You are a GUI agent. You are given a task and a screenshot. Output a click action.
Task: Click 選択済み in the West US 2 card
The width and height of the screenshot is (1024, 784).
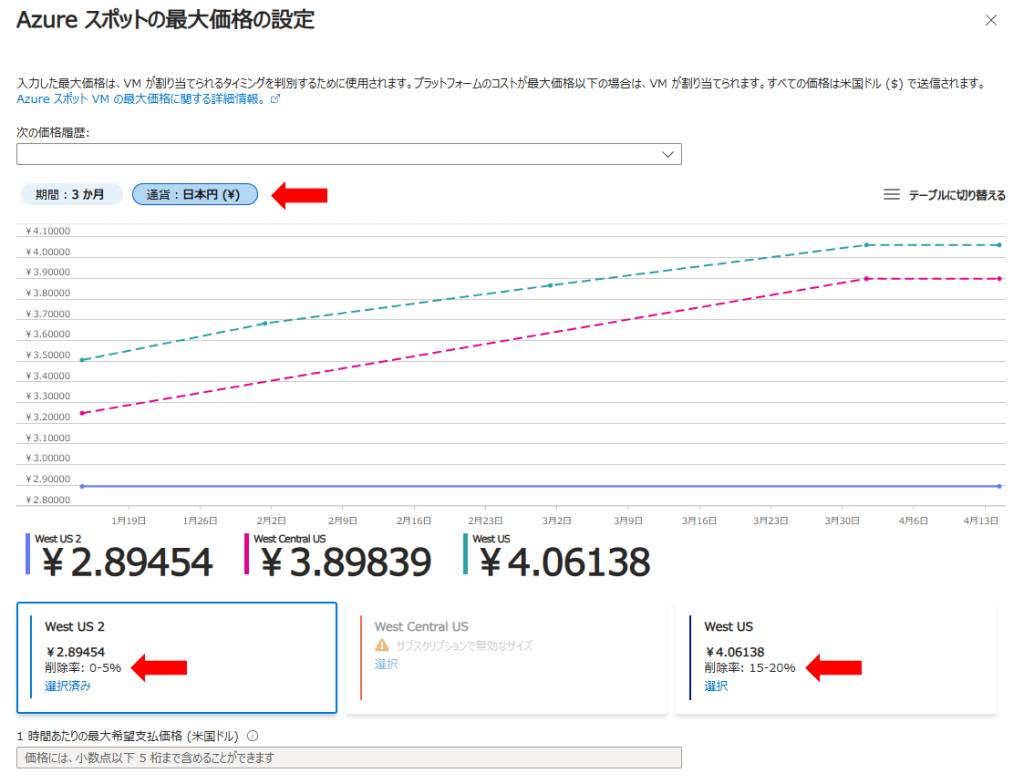click(x=68, y=686)
